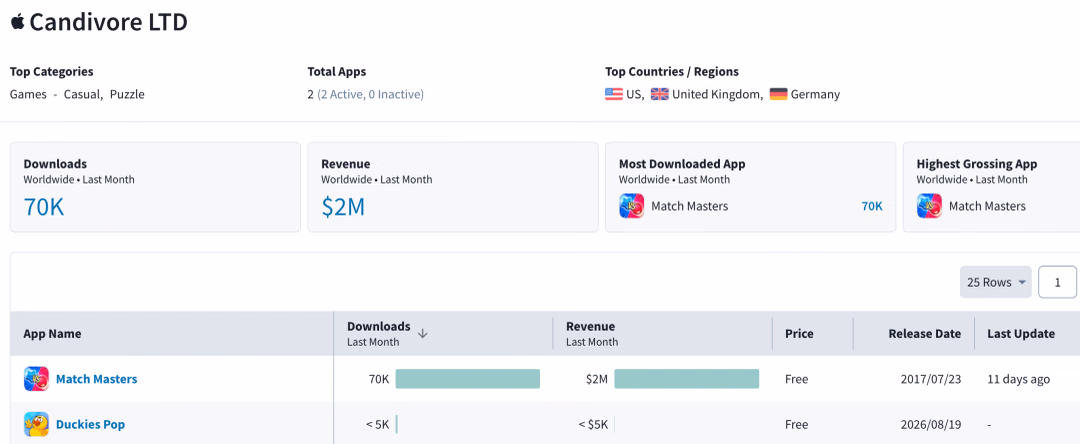Click the United Kingdom flag icon
The width and height of the screenshot is (1080, 444).
tap(660, 94)
